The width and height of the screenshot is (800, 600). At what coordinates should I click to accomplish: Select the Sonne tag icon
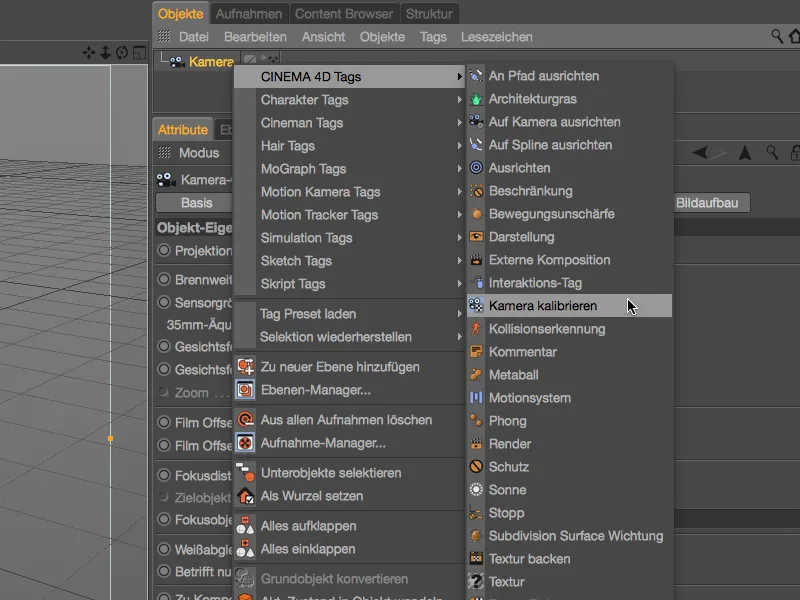(x=478, y=490)
